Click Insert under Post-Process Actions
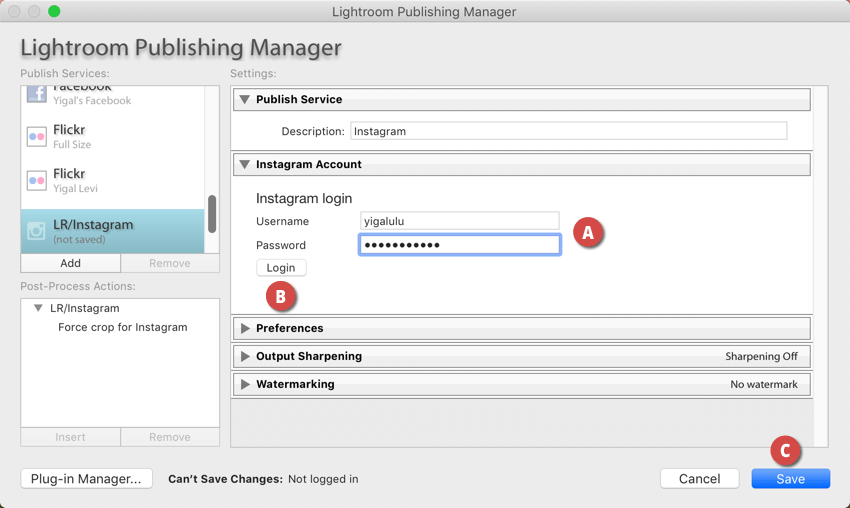Image resolution: width=850 pixels, height=508 pixels. tap(70, 437)
